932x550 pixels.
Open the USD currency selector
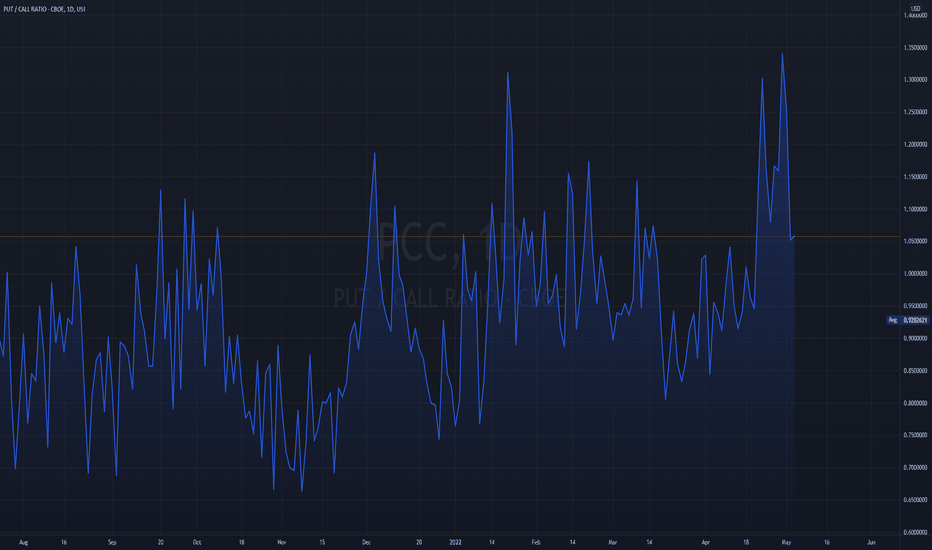click(x=915, y=8)
